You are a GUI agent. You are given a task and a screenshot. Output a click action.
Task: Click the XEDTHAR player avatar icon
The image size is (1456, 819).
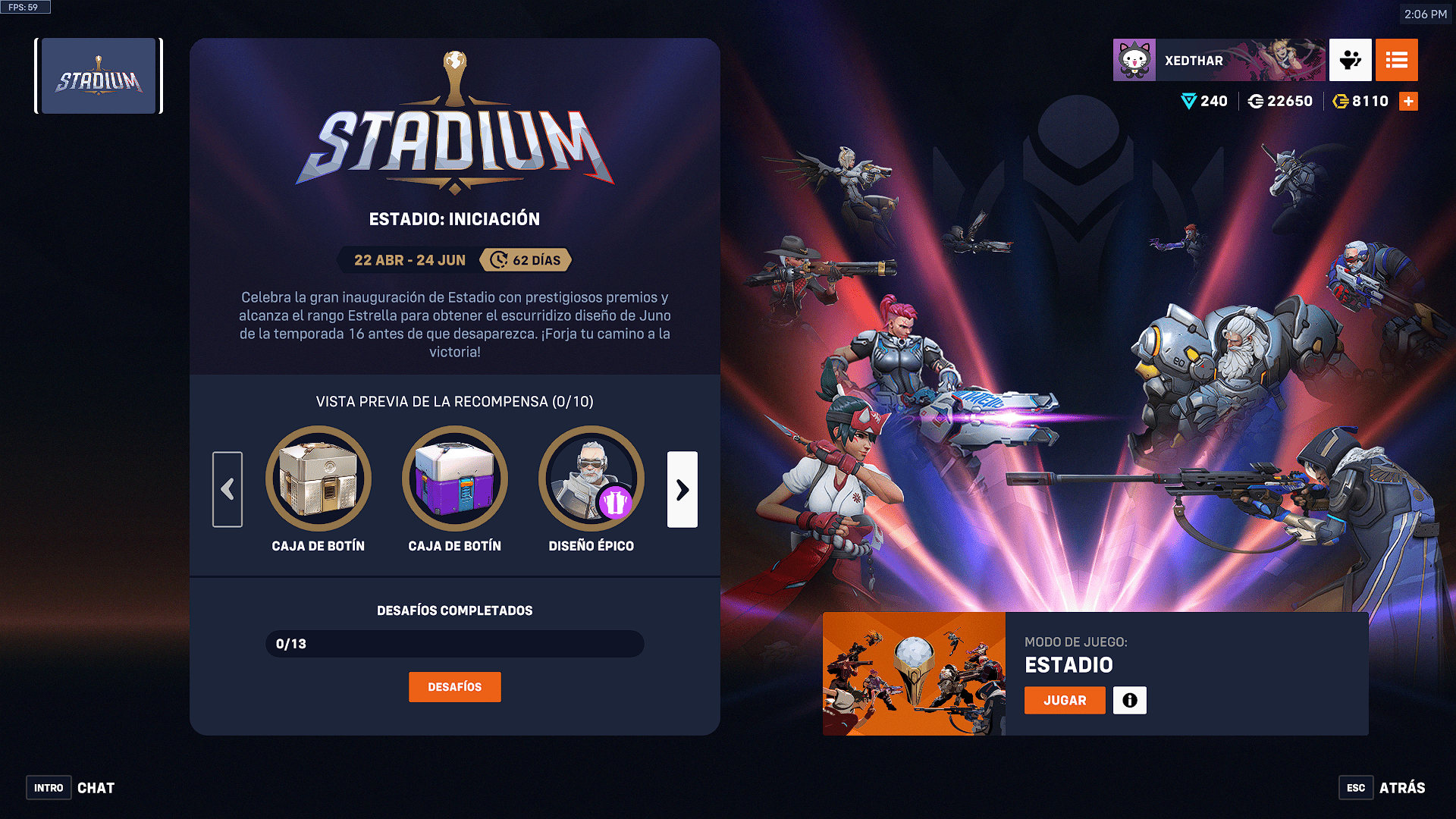[1134, 60]
